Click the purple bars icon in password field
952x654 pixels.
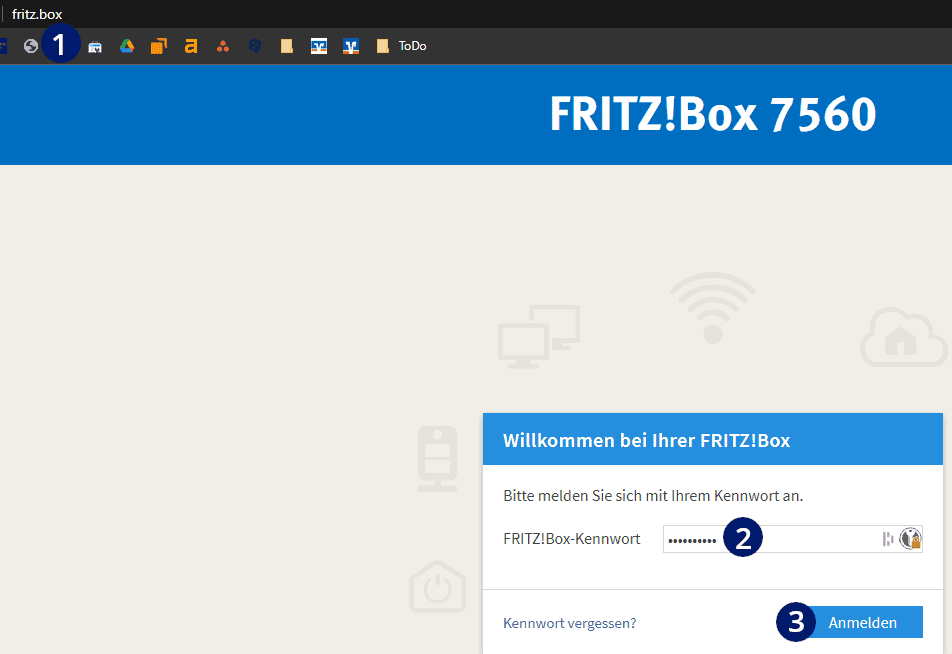point(888,539)
